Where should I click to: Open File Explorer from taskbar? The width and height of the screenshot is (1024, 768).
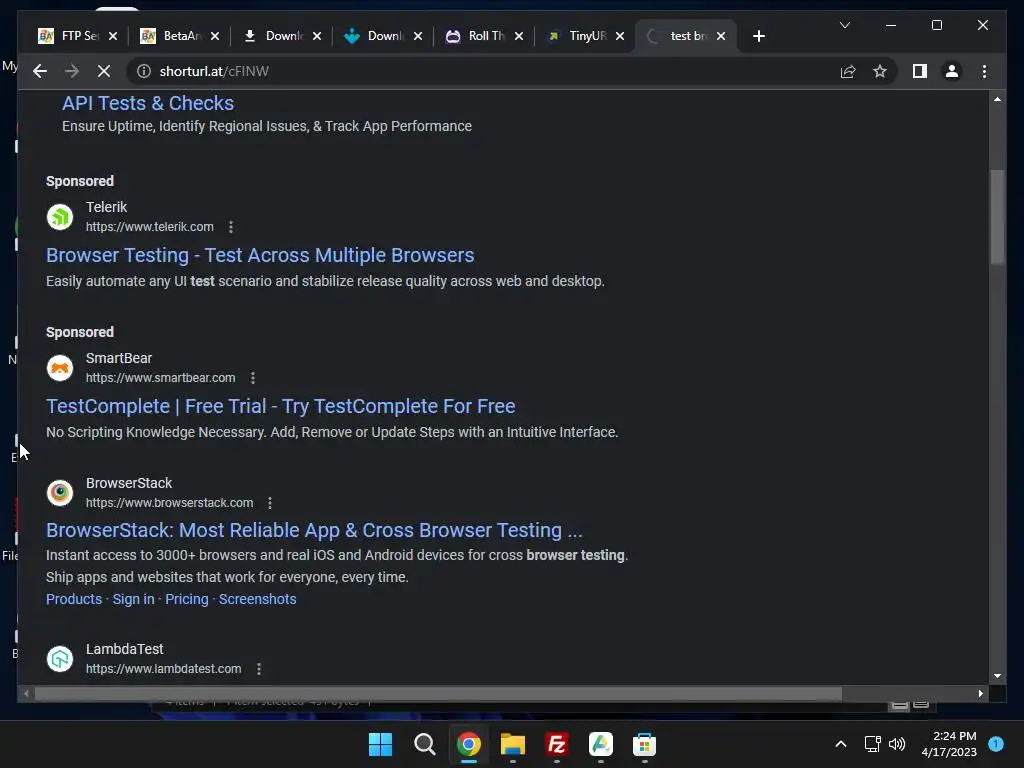[x=513, y=744]
